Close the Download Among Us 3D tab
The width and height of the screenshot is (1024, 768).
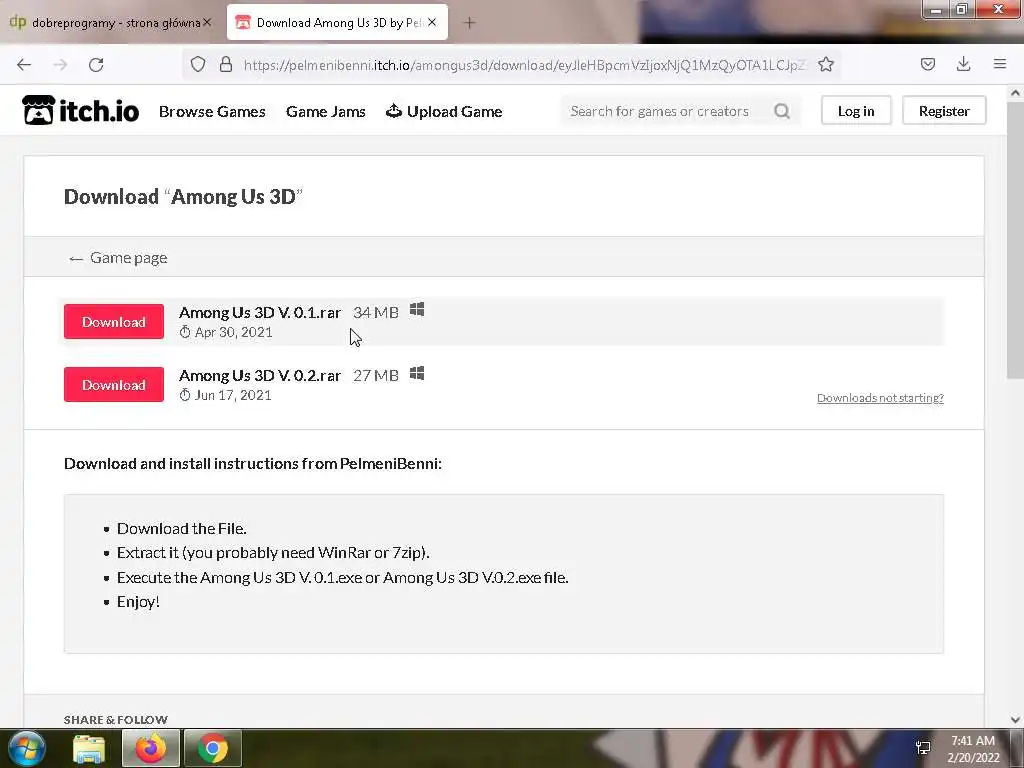[x=432, y=22]
